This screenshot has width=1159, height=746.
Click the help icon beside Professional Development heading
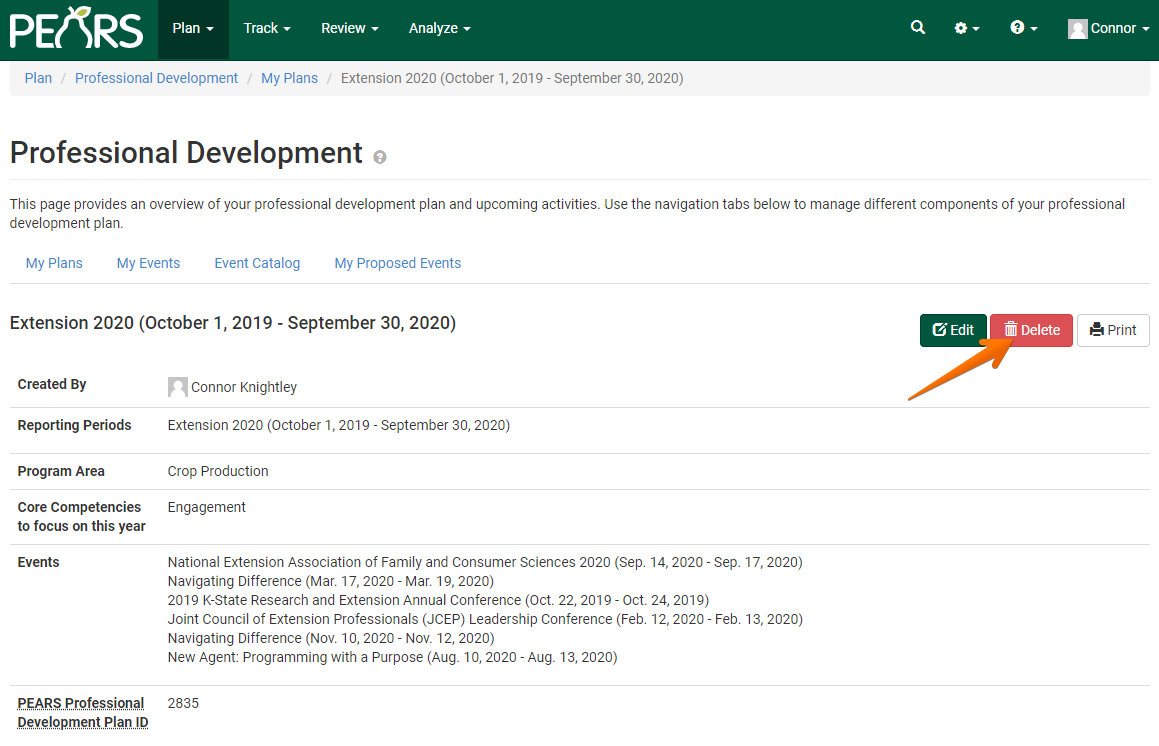click(379, 157)
